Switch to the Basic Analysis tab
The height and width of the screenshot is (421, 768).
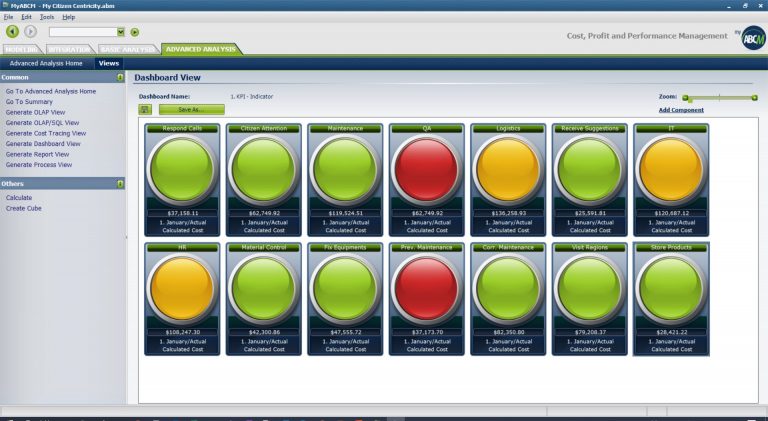tap(127, 49)
